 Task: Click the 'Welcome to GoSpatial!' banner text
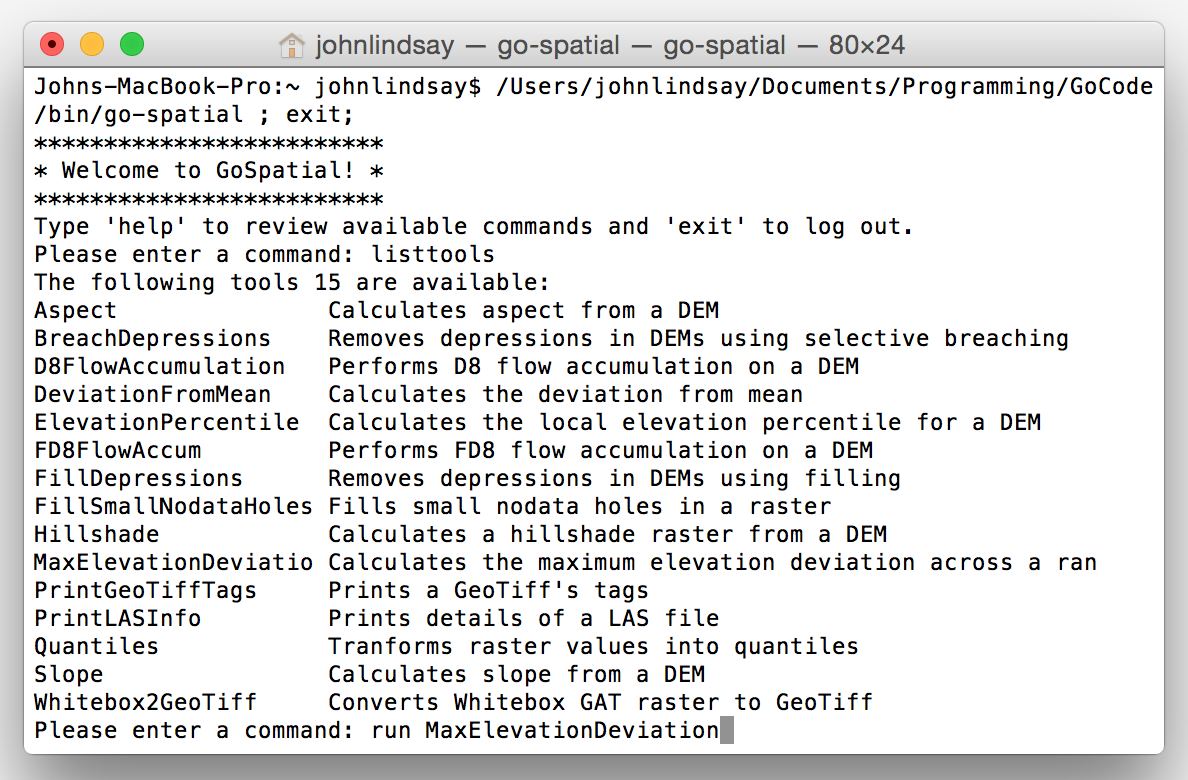pos(208,171)
